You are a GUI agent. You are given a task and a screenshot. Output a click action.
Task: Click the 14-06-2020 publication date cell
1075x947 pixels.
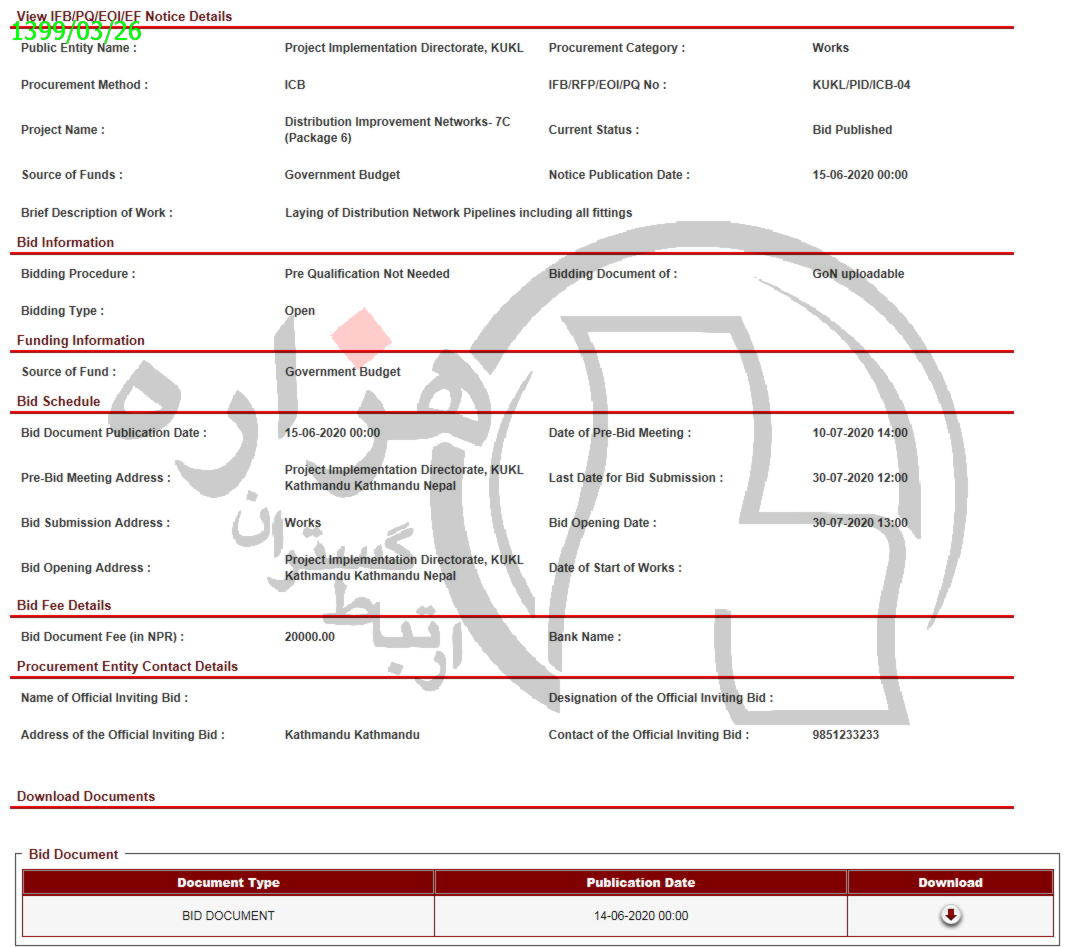pos(640,915)
